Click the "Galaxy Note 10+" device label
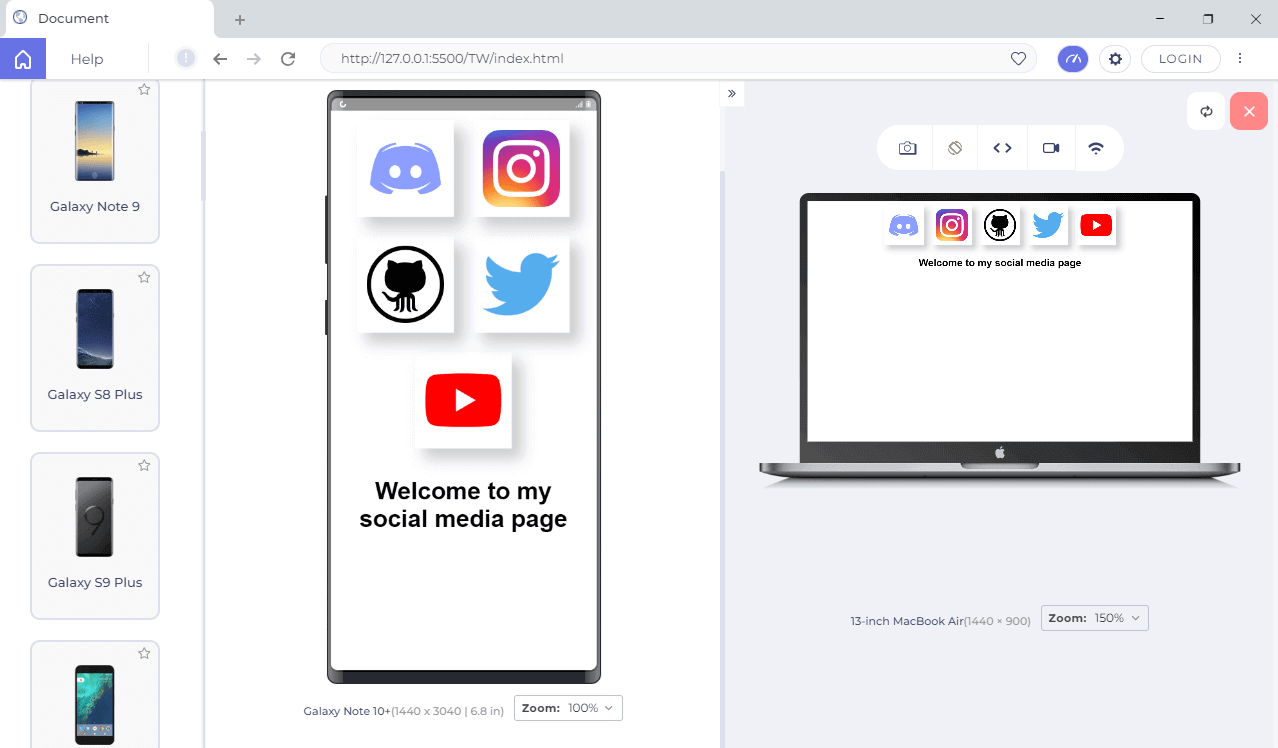 click(x=346, y=710)
